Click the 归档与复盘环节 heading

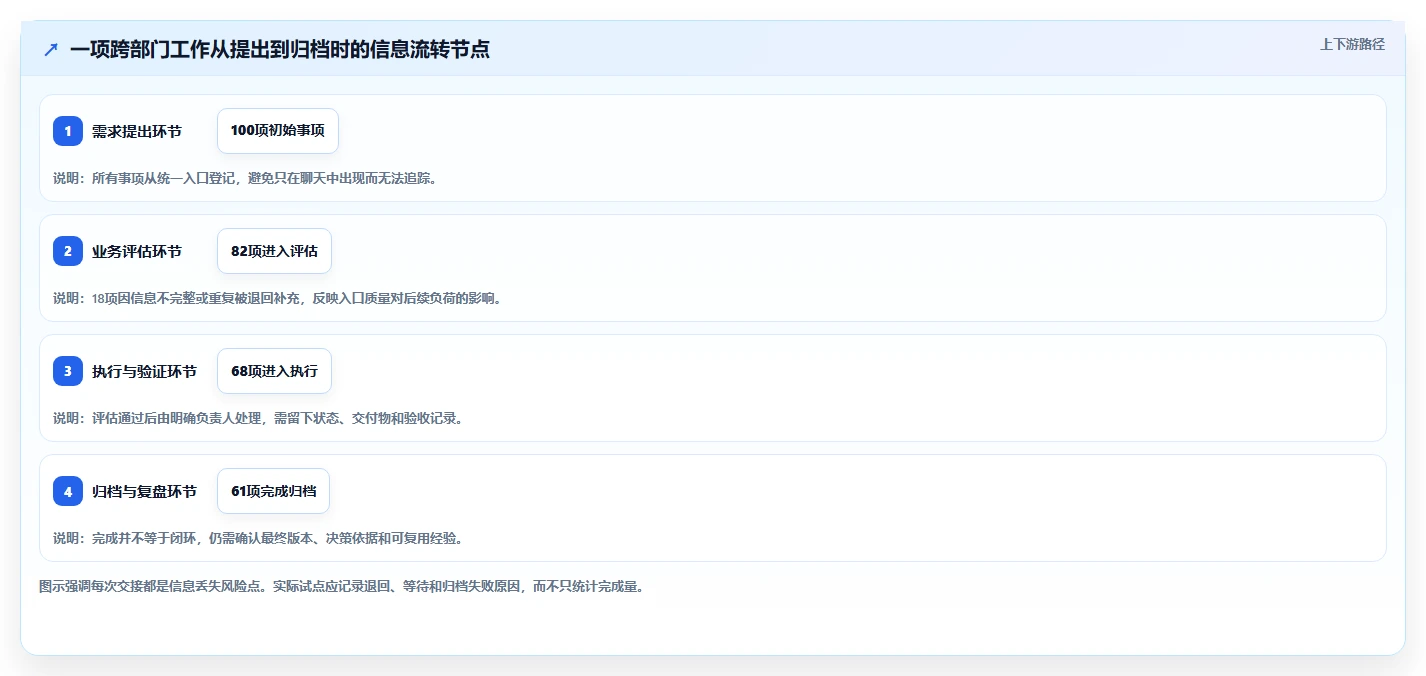[x=144, y=491]
